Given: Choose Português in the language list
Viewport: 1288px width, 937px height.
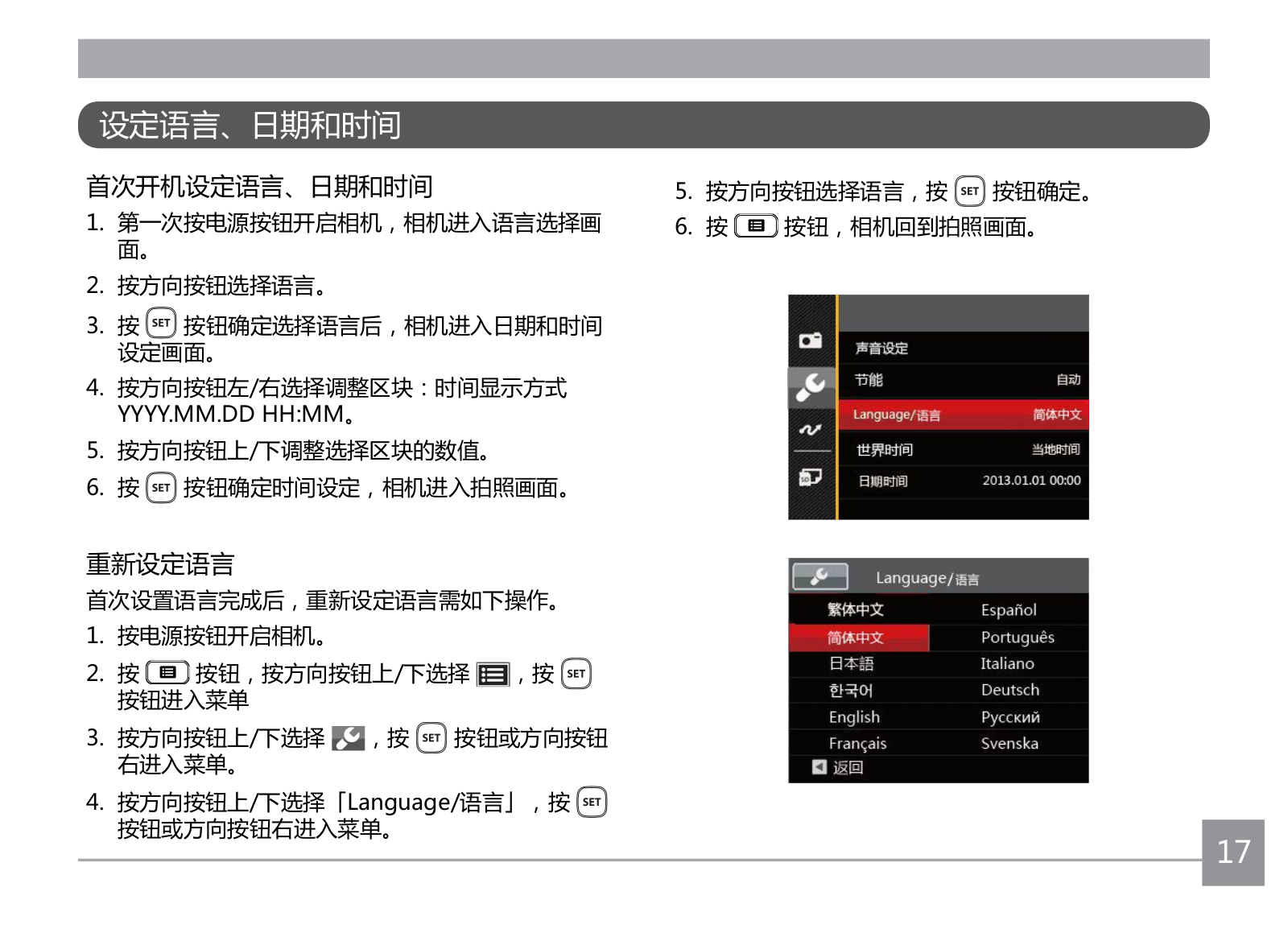Looking at the screenshot, I should (1018, 638).
